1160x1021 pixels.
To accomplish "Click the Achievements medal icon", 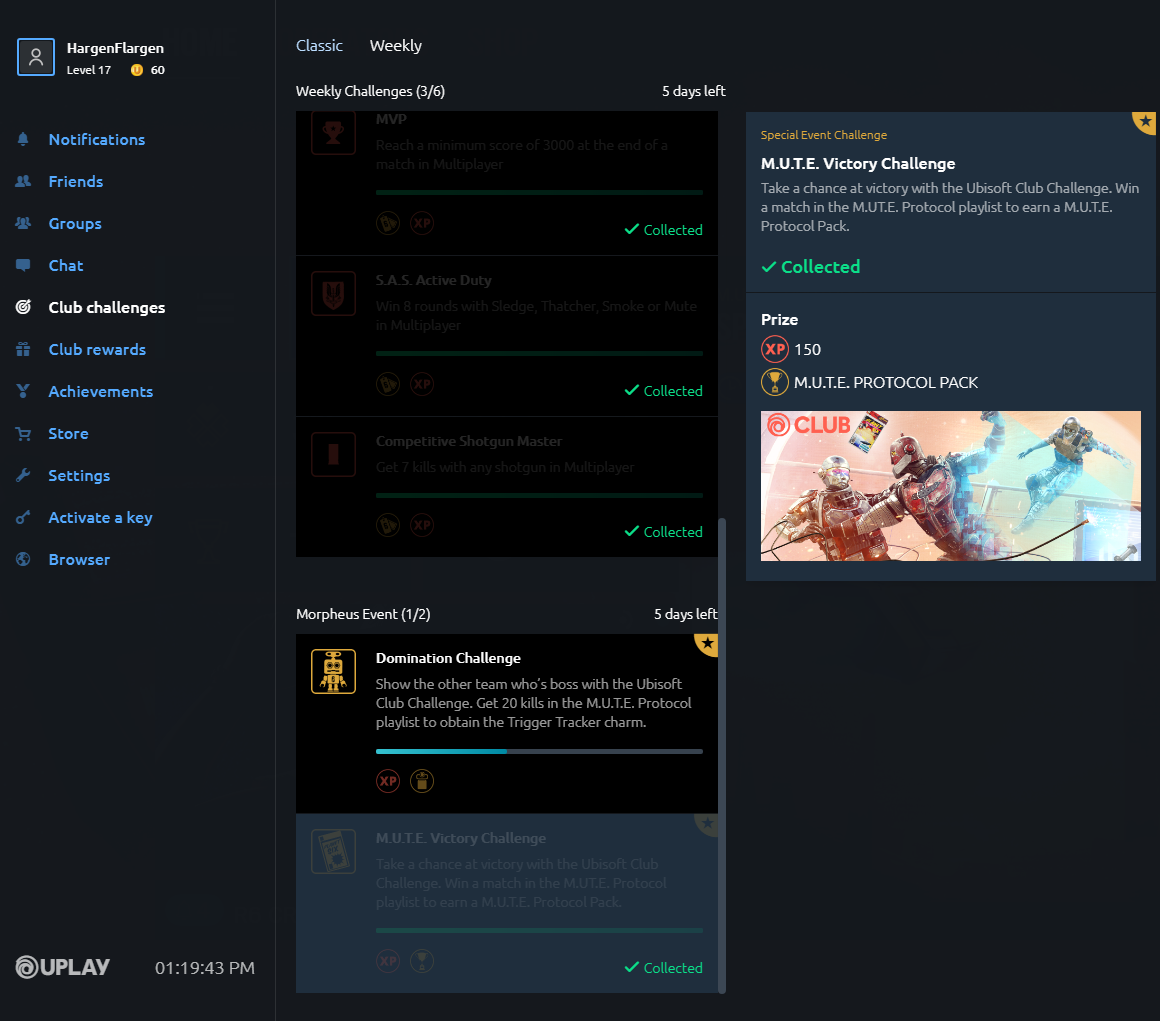I will point(23,391).
